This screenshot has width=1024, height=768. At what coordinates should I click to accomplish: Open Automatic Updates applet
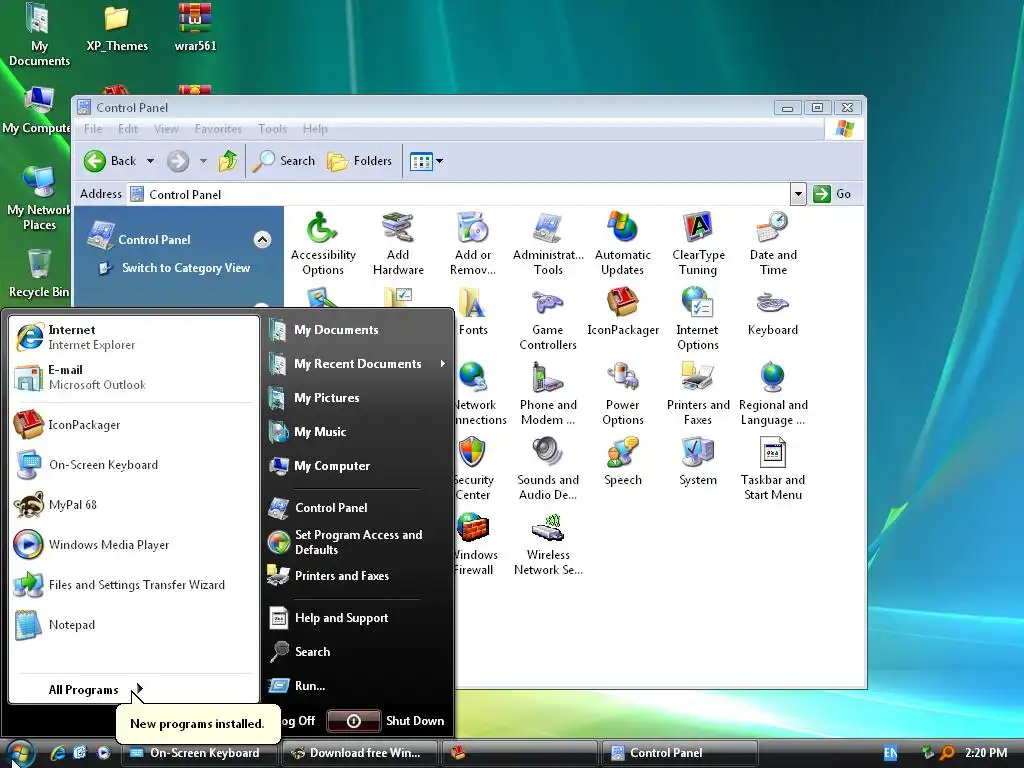[x=622, y=243]
